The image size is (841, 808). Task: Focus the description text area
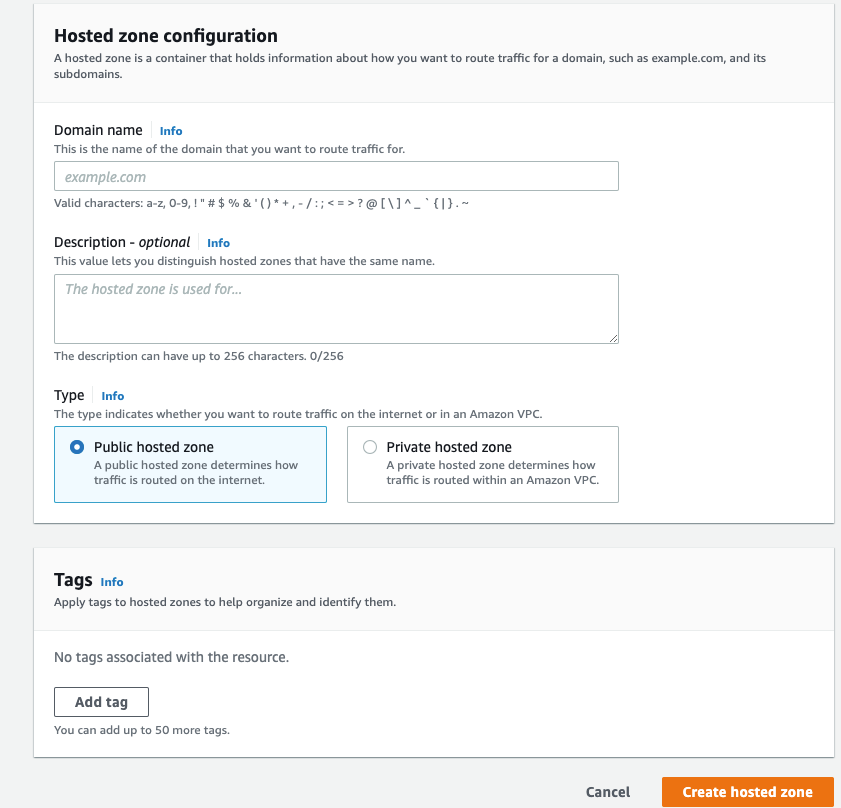(x=336, y=309)
